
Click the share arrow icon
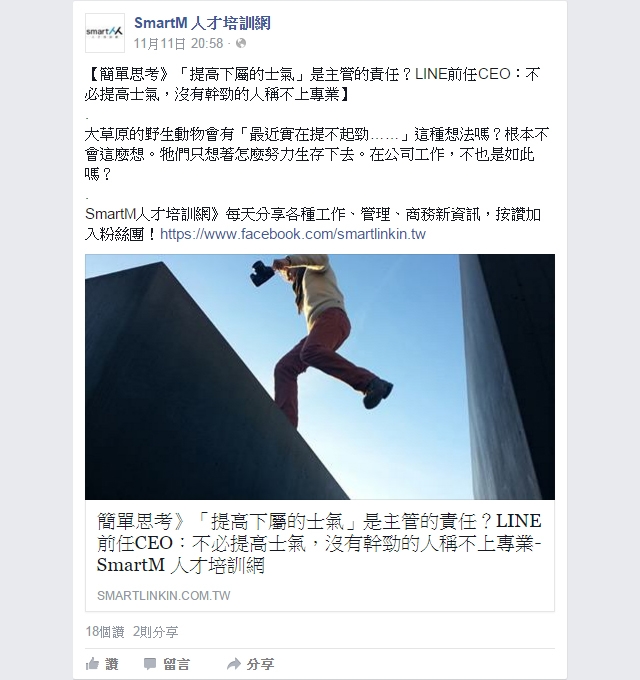(x=234, y=664)
